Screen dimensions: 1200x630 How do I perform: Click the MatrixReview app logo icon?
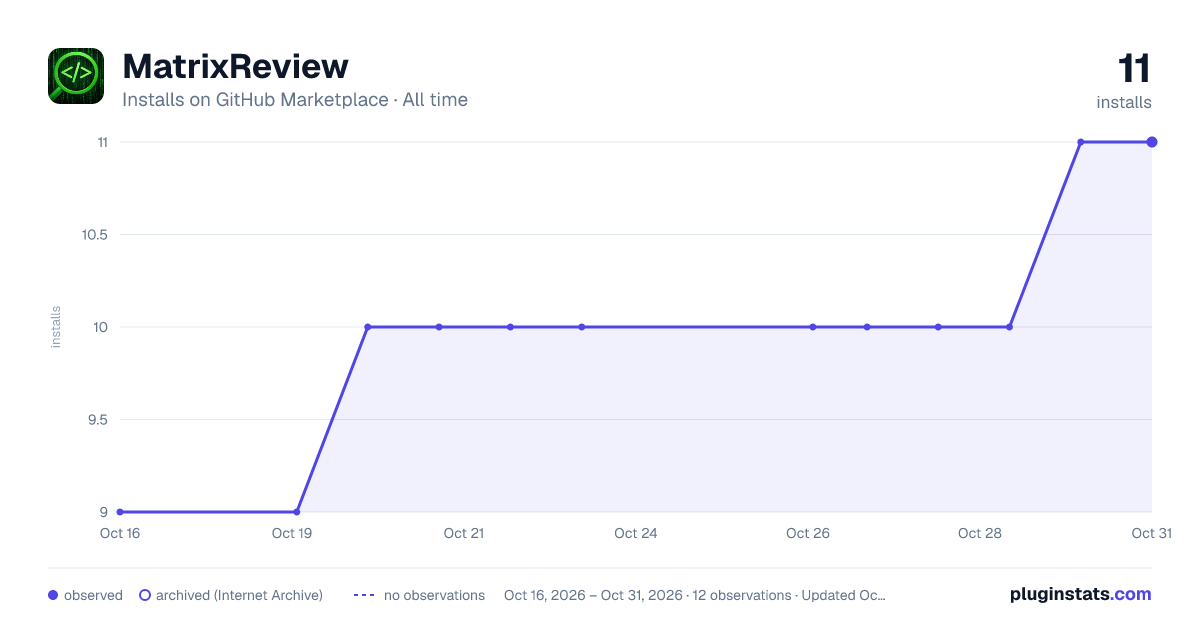[76, 76]
